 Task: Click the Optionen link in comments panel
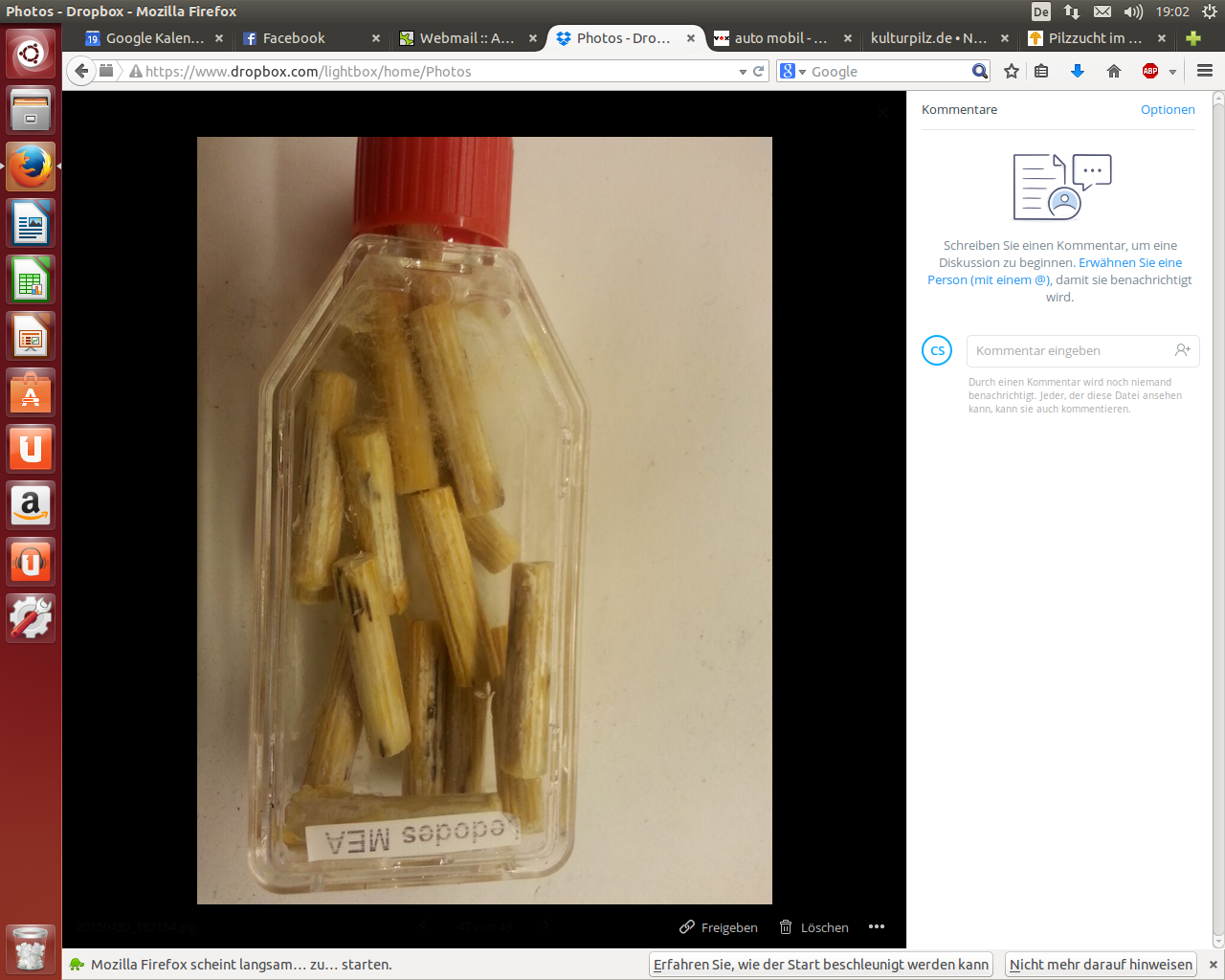(1167, 110)
